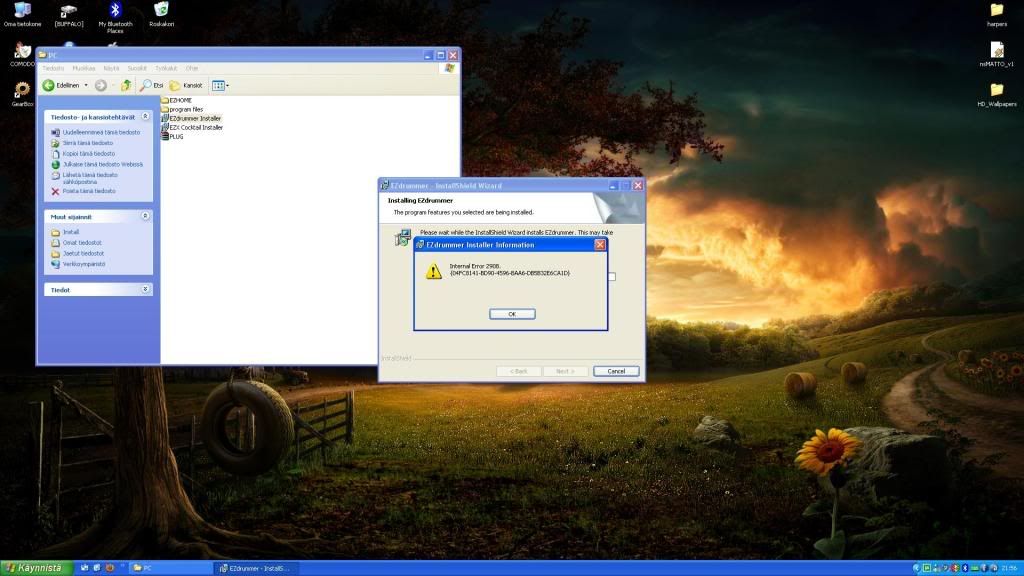
Task: Click OK in the EZdrummer error dialog
Action: click(512, 314)
